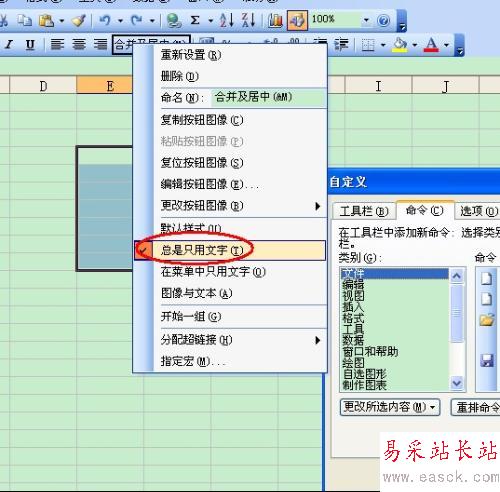Open the 100% zoom dropdown
Screen dimensions: 500x492
pyautogui.click(x=366, y=20)
